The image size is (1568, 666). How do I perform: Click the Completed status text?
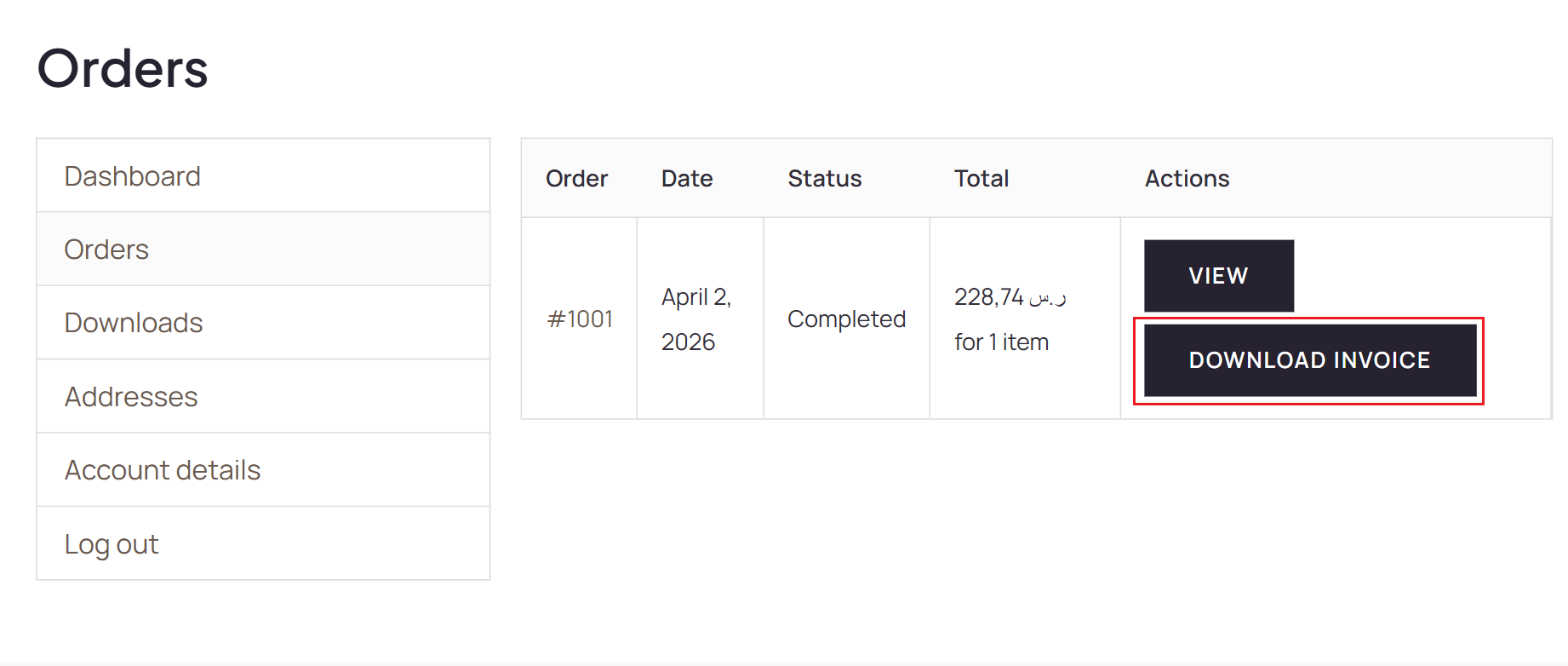tap(846, 319)
